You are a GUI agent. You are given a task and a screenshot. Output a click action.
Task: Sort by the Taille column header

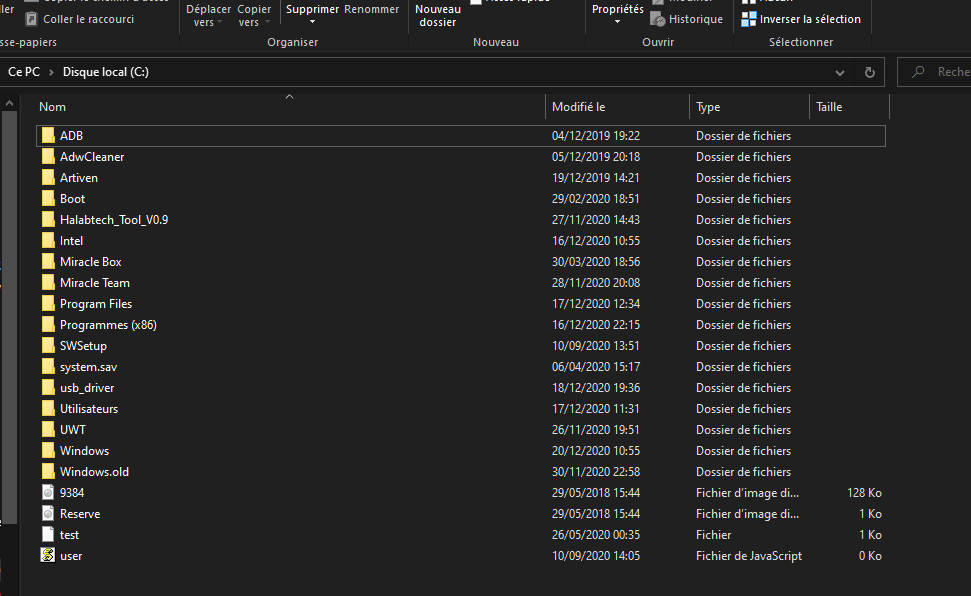pyautogui.click(x=849, y=107)
